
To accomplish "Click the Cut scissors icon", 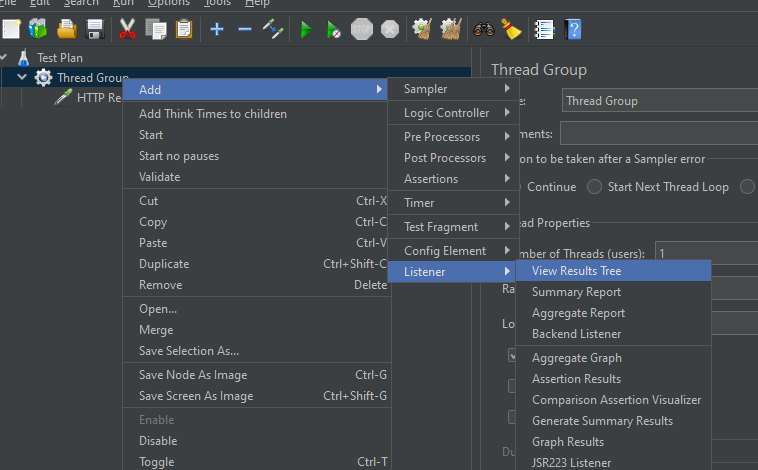I will pyautogui.click(x=127, y=29).
